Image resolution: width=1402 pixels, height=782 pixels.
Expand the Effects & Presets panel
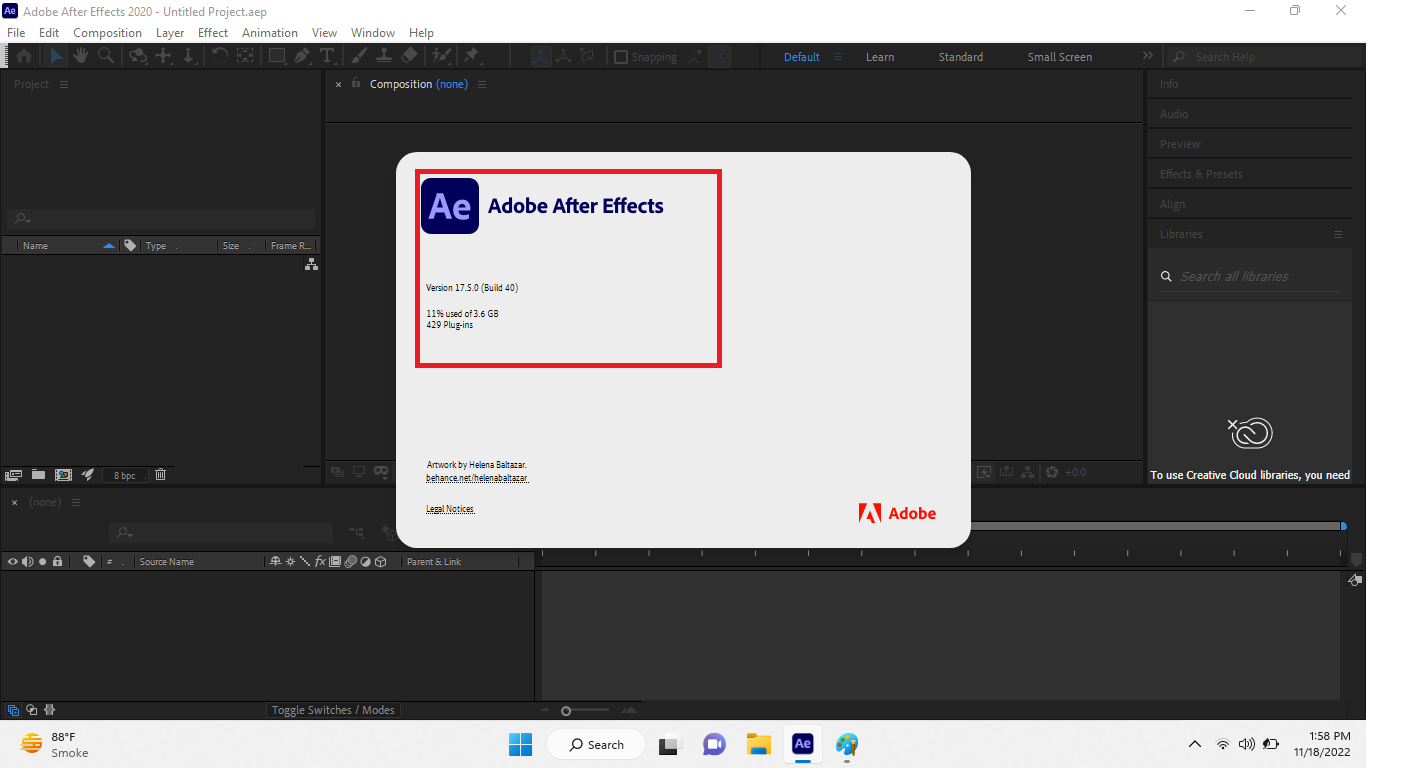[1201, 174]
